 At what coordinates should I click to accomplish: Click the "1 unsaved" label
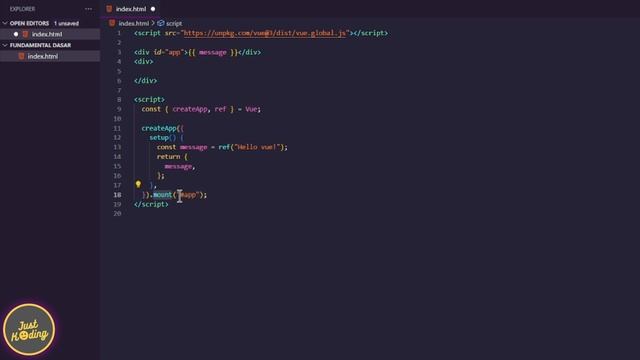point(66,23)
